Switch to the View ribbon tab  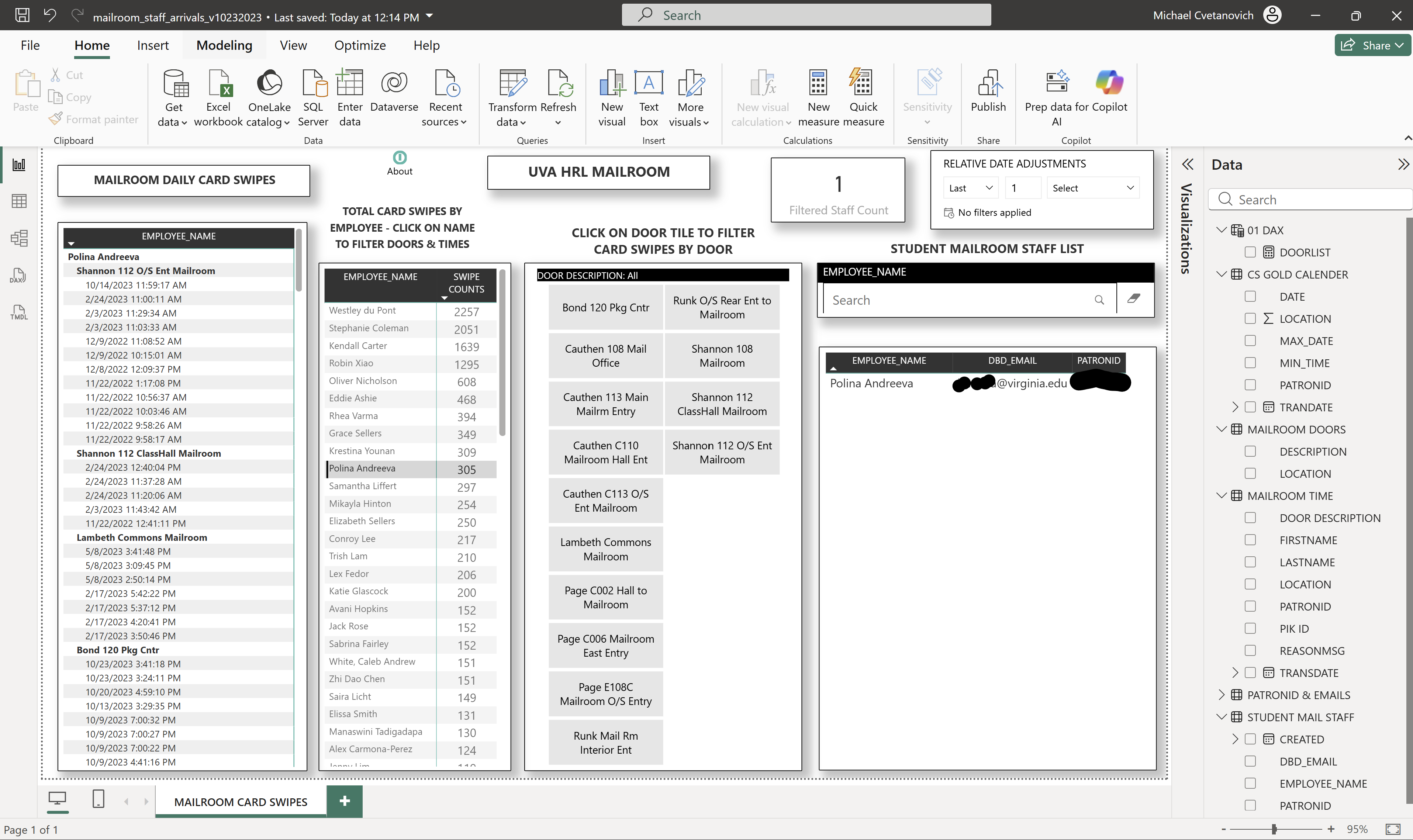click(x=293, y=45)
